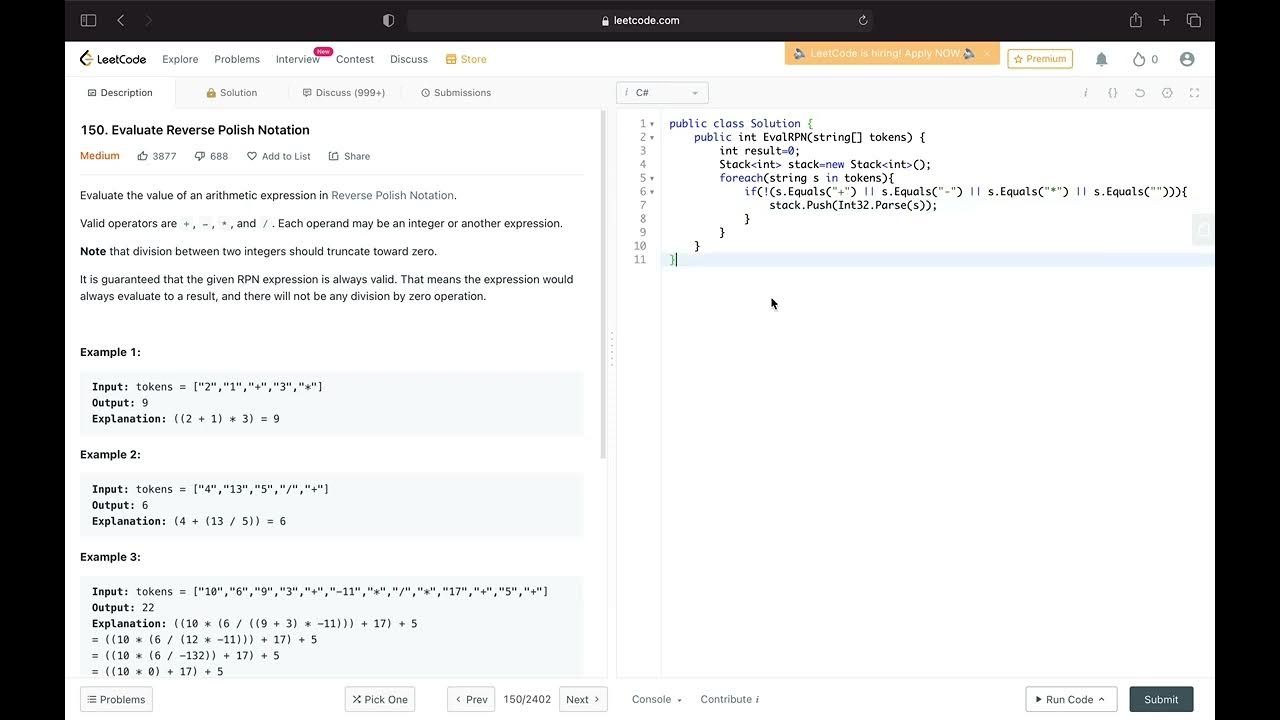Click the curly braces format icon
Screen dimensions: 1280x720
click(x=1112, y=92)
